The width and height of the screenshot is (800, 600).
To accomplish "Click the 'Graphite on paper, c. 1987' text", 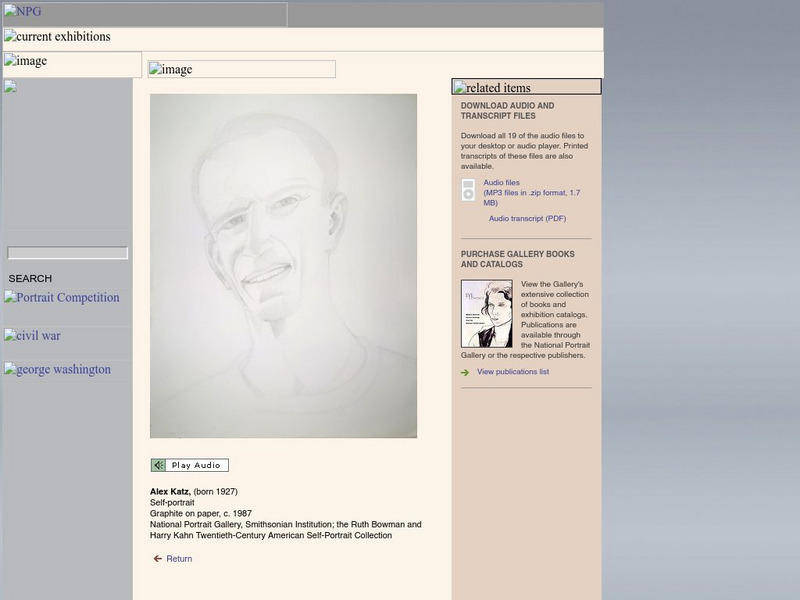I will [201, 513].
